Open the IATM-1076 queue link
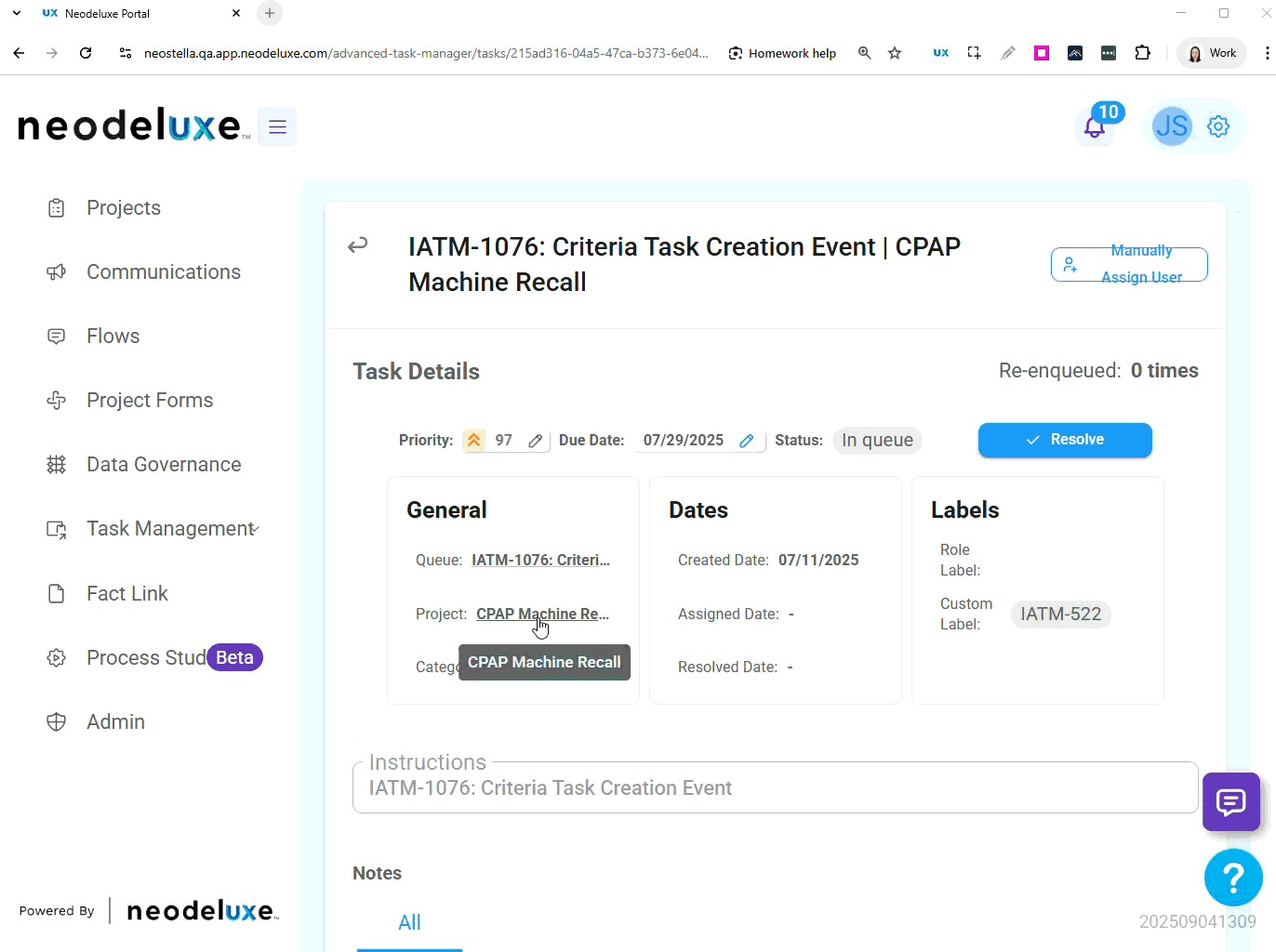The width and height of the screenshot is (1276, 952). pos(540,561)
